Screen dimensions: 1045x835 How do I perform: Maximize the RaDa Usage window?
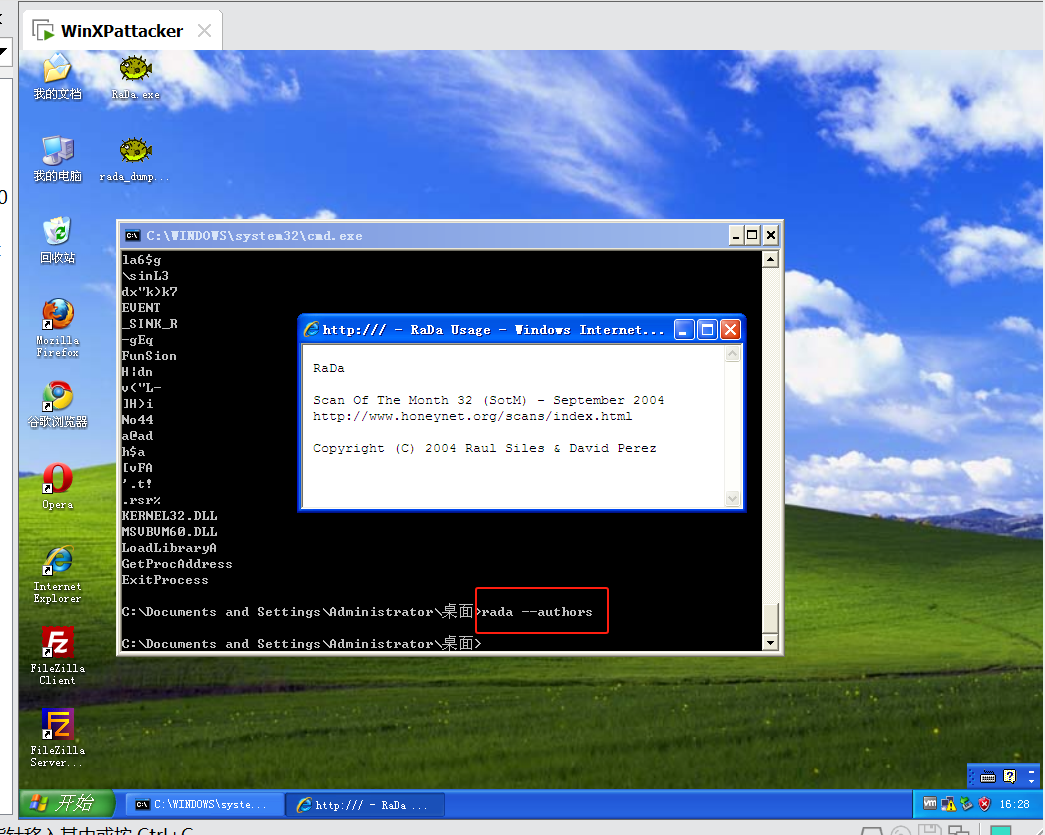point(708,329)
